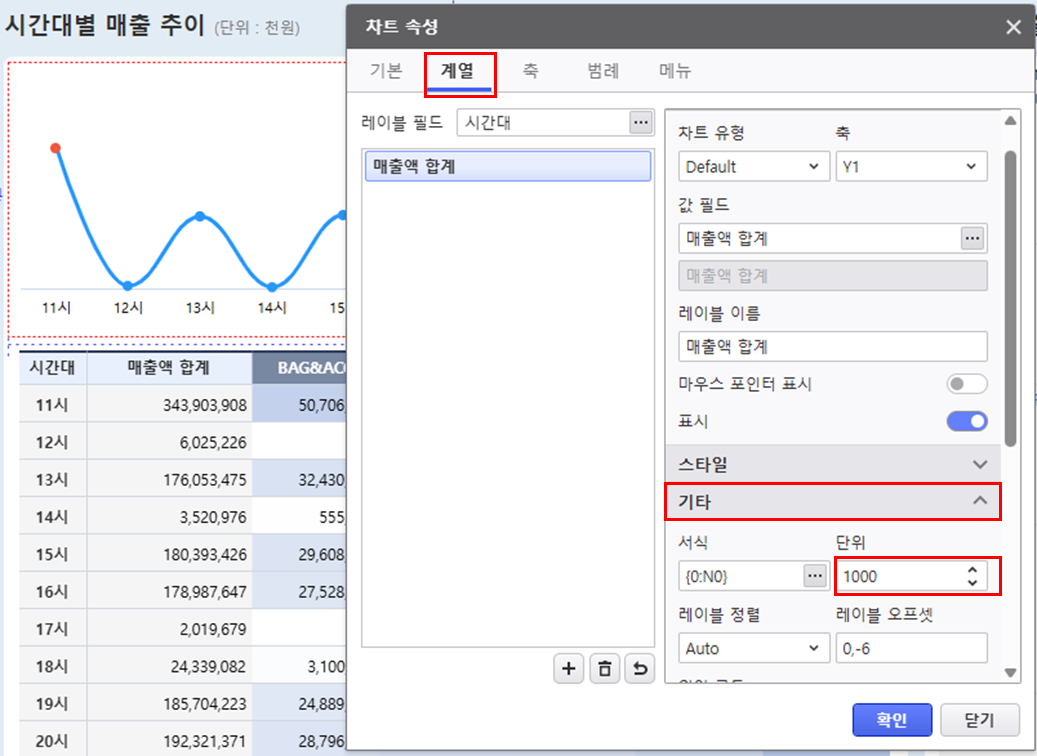The width and height of the screenshot is (1037, 756).
Task: Open the 차트 유형 Default dropdown
Action: [x=754, y=167]
